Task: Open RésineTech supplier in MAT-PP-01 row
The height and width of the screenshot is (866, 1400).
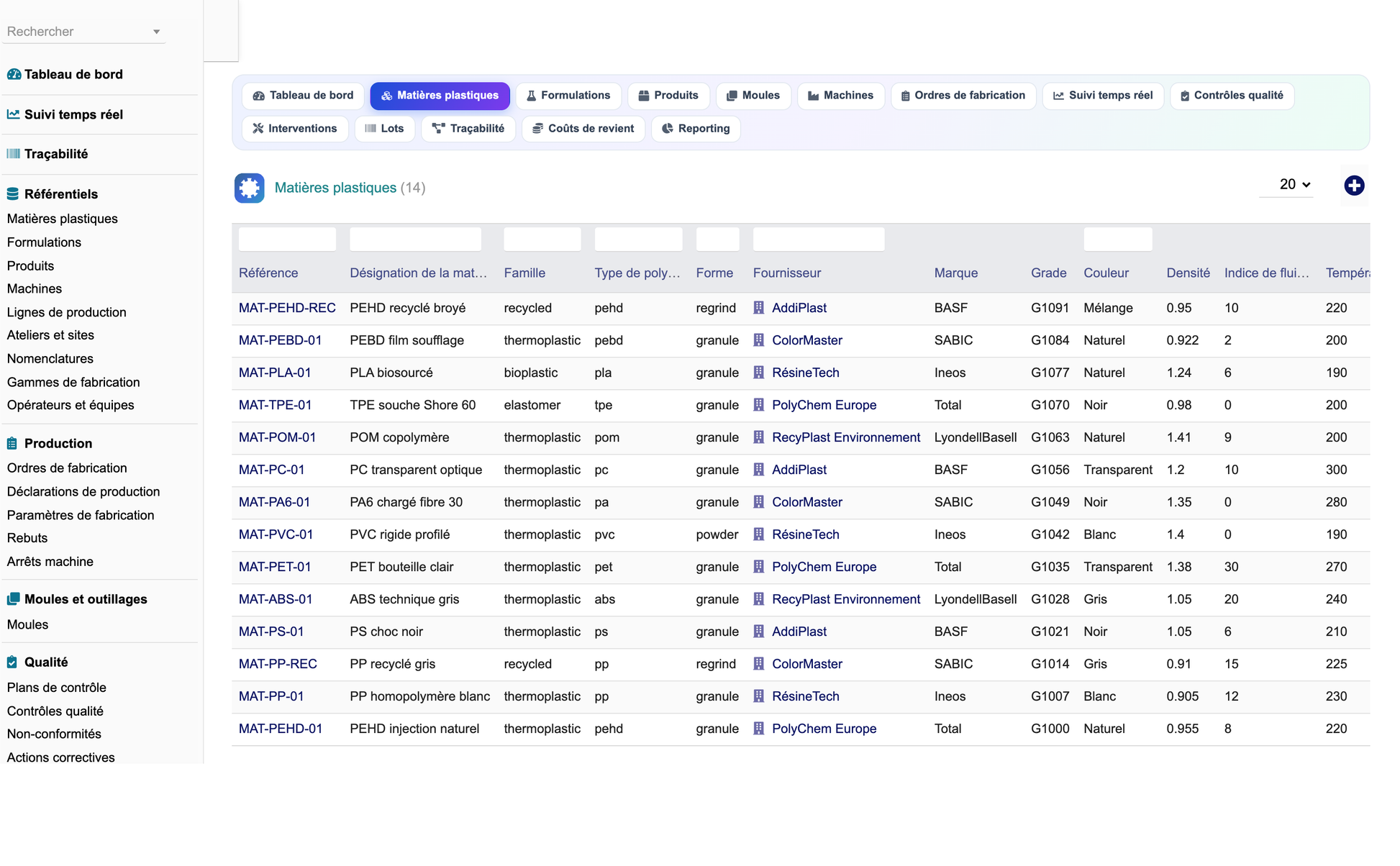Action: [x=805, y=696]
